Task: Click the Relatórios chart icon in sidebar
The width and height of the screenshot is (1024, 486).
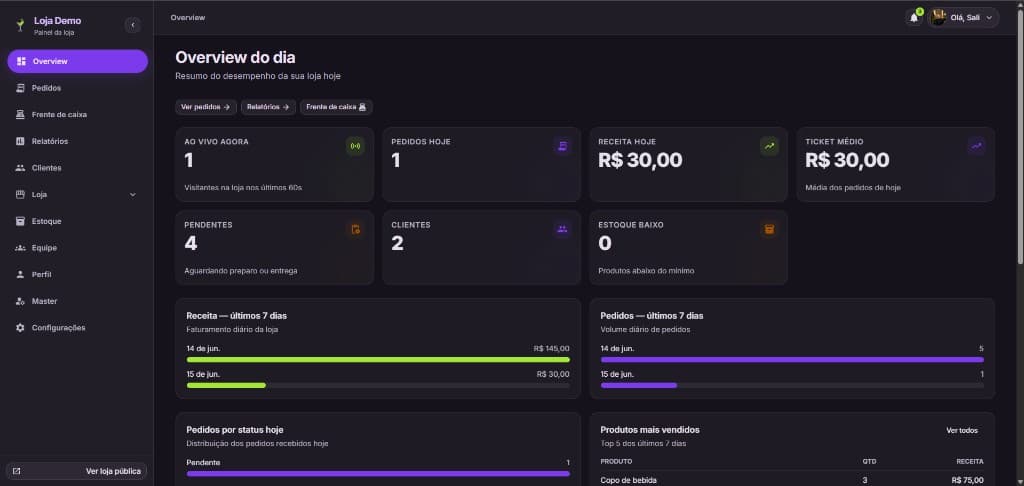Action: [x=20, y=141]
